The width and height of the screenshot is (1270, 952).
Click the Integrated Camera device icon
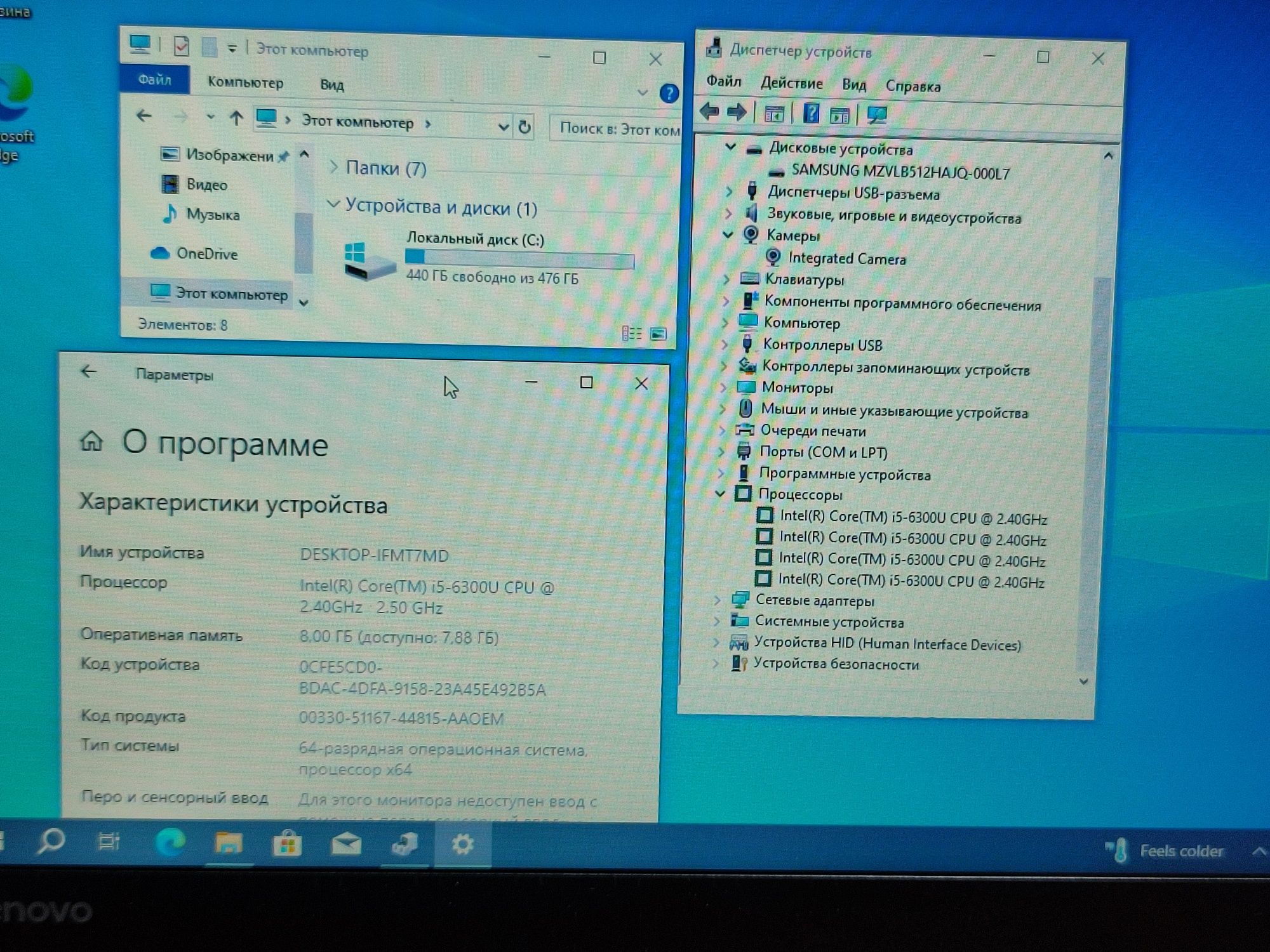773,257
